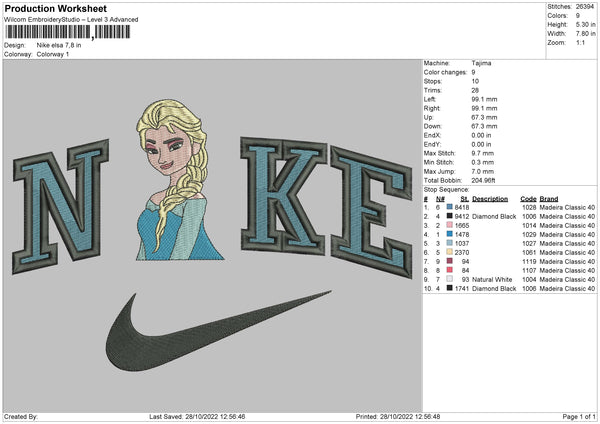The width and height of the screenshot is (600, 424).
Task: Click the embroidered letter E
Action: pyautogui.click(x=372, y=211)
